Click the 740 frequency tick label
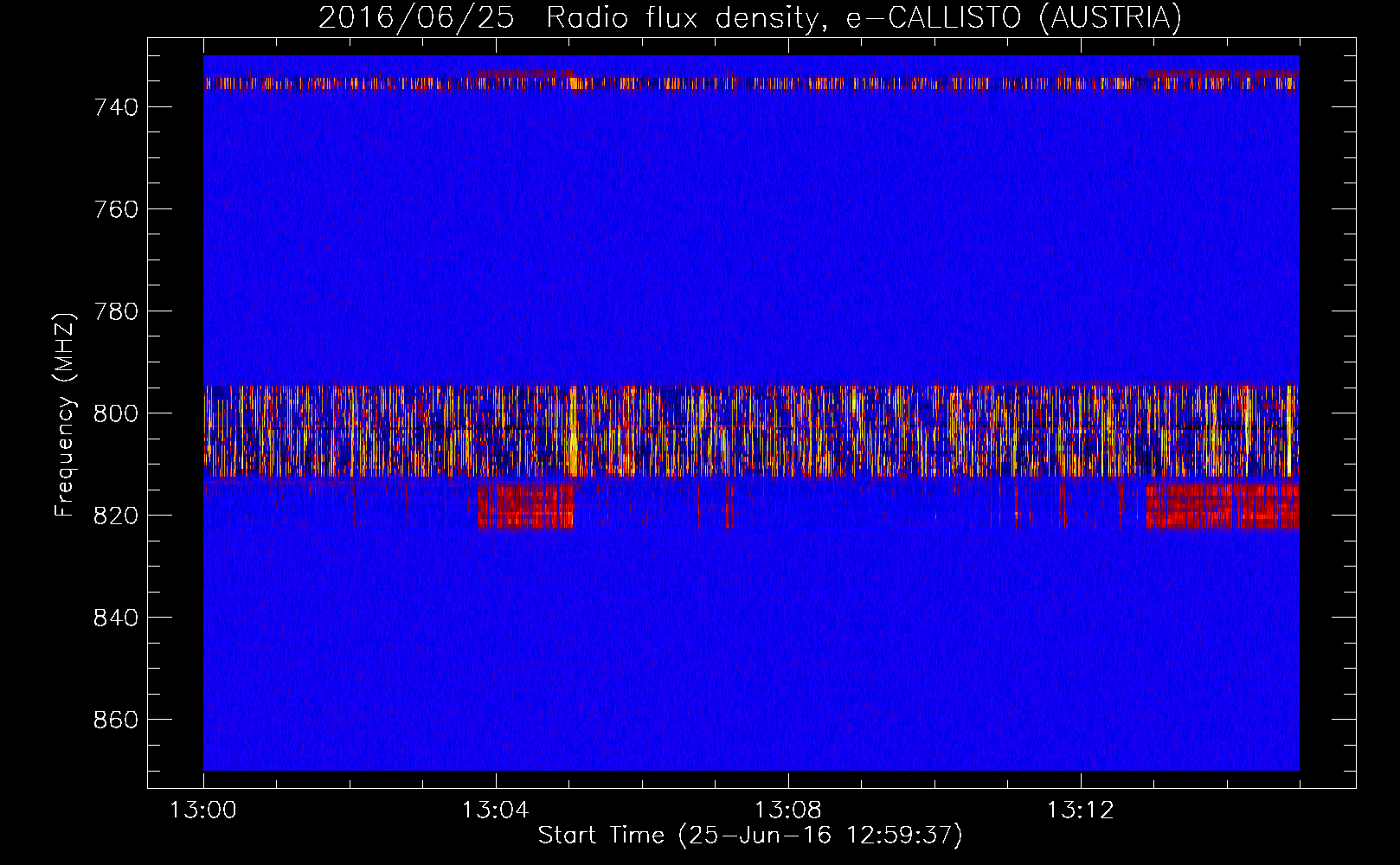 click(116, 107)
